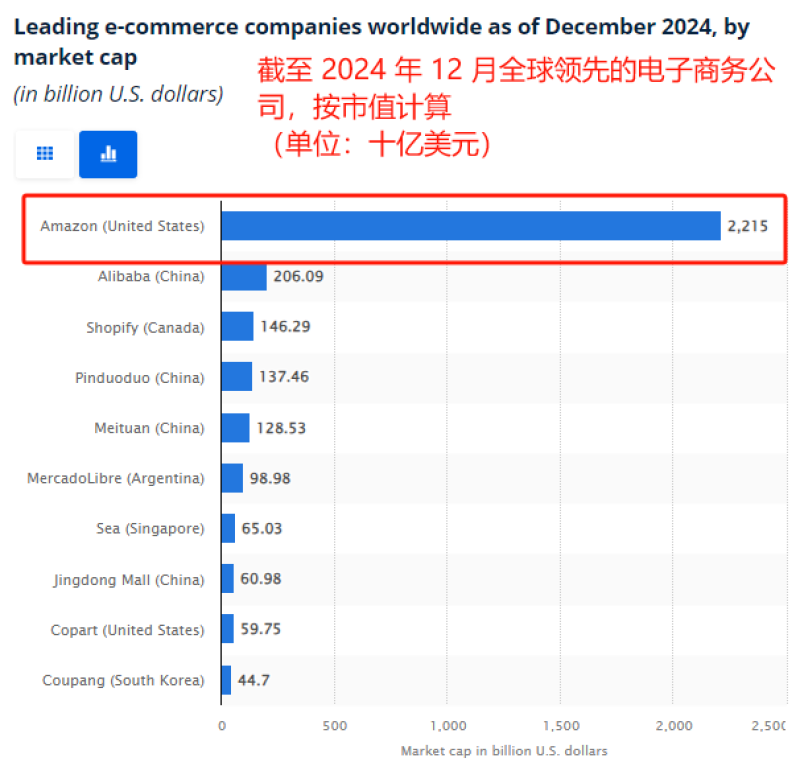Select the "Jingdong Mall (China)" label
The width and height of the screenshot is (800, 762).
[129, 580]
